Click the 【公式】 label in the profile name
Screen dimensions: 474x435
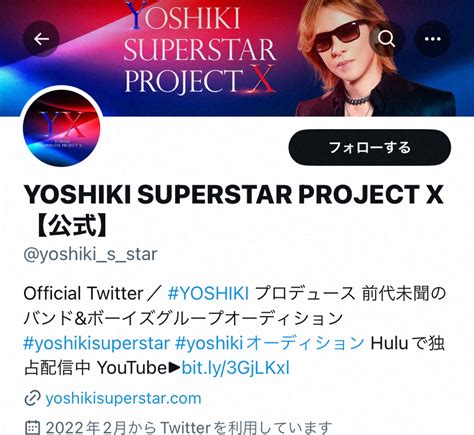point(72,226)
